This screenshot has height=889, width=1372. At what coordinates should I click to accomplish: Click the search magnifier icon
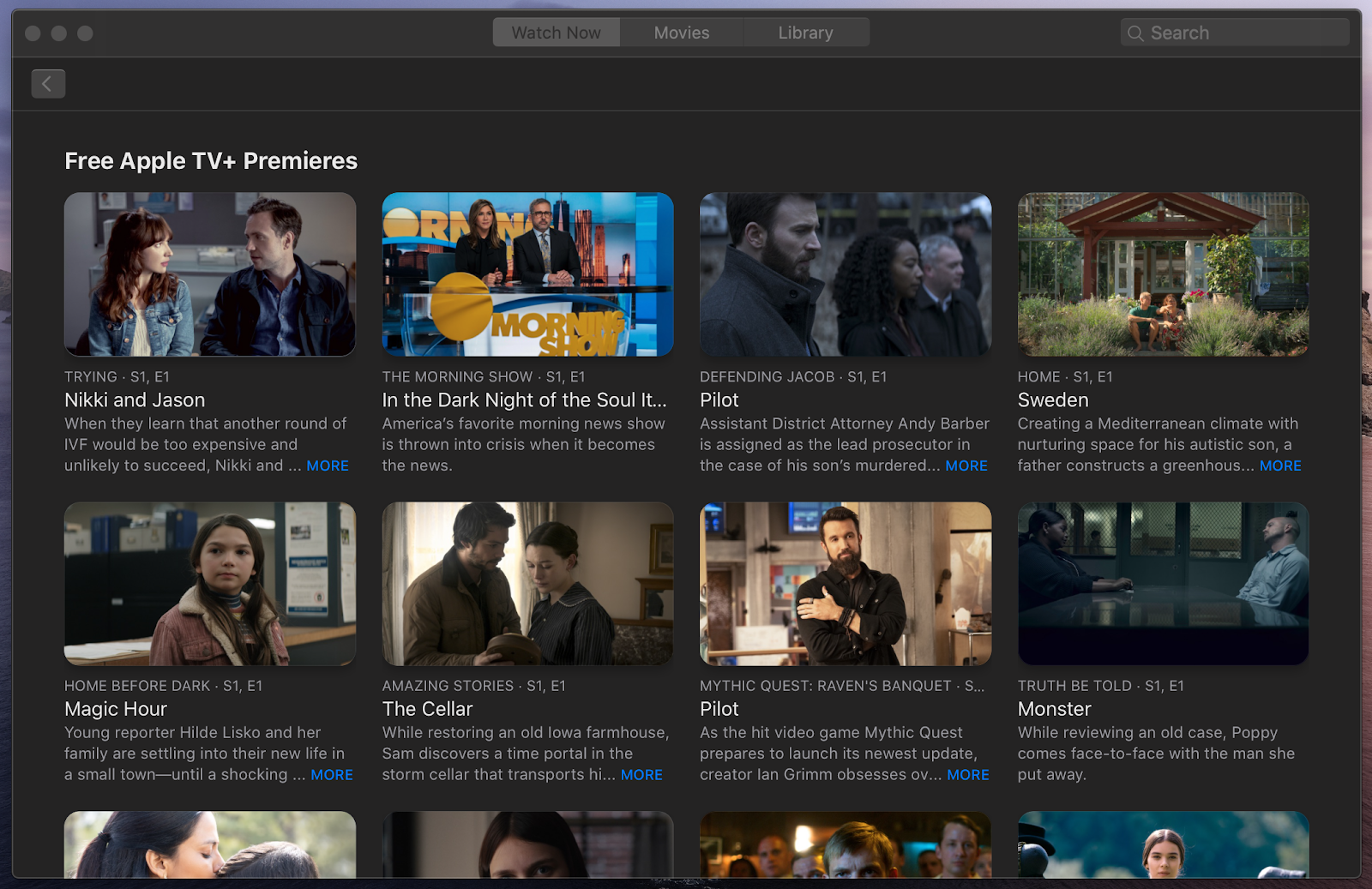click(1135, 33)
